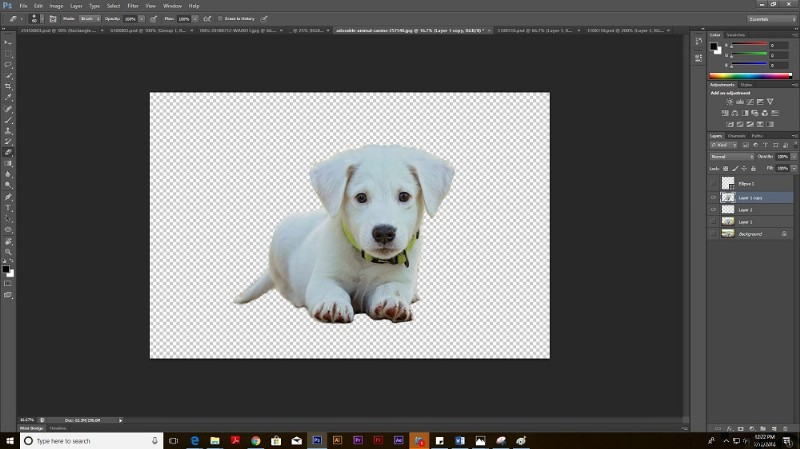Select the Eyedropper tool
The image size is (800, 449).
point(8,97)
